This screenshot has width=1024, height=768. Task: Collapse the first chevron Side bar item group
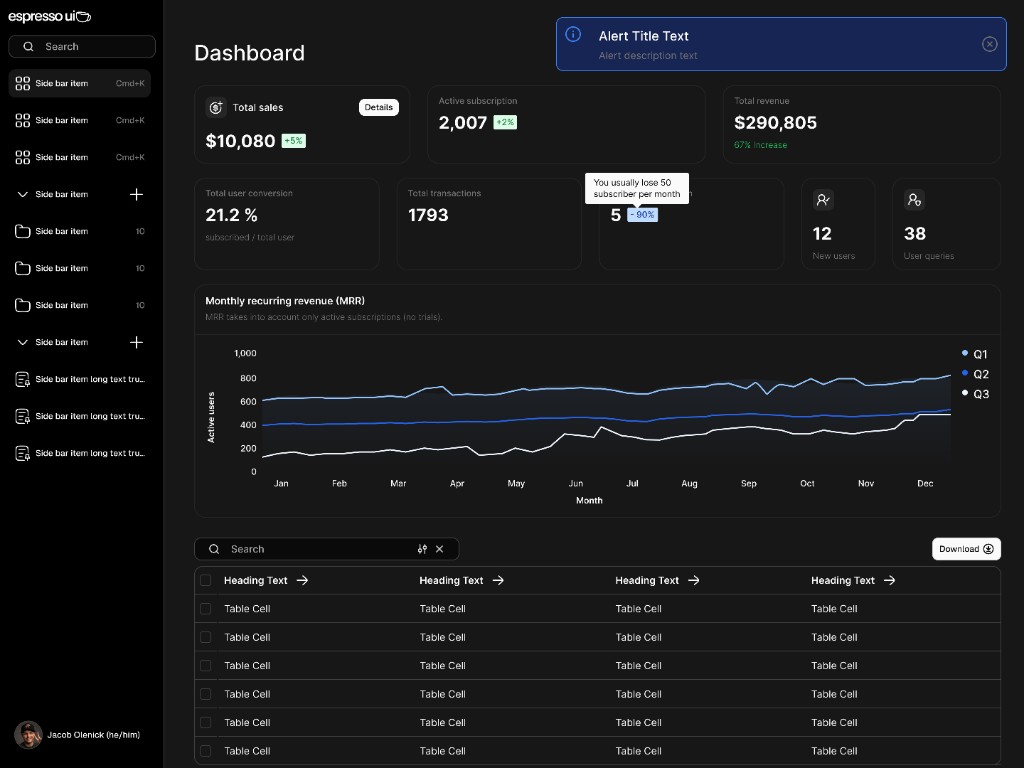(22, 195)
